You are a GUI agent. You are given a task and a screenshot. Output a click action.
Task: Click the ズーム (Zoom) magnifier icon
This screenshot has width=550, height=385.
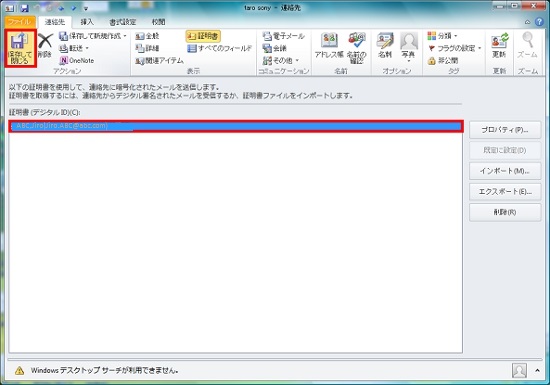tap(527, 40)
